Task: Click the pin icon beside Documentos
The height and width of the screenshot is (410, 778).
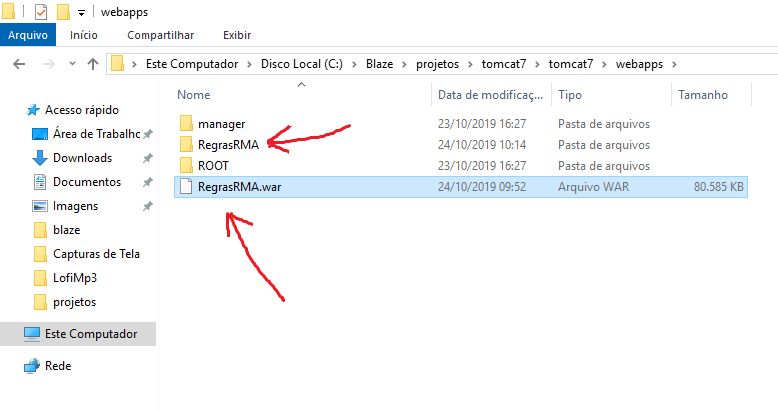Action: tap(147, 182)
